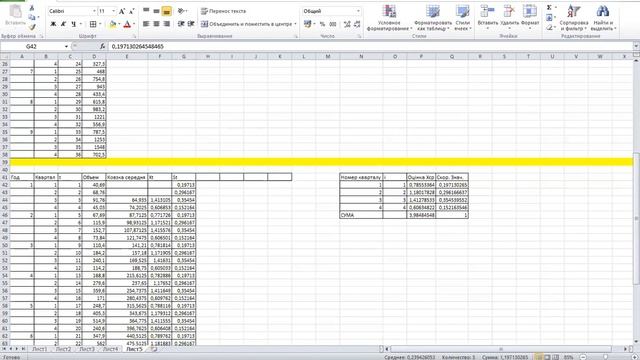Toggle italic (К) formatting
Image resolution: width=640 pixels, height=360 pixels.
(63, 24)
